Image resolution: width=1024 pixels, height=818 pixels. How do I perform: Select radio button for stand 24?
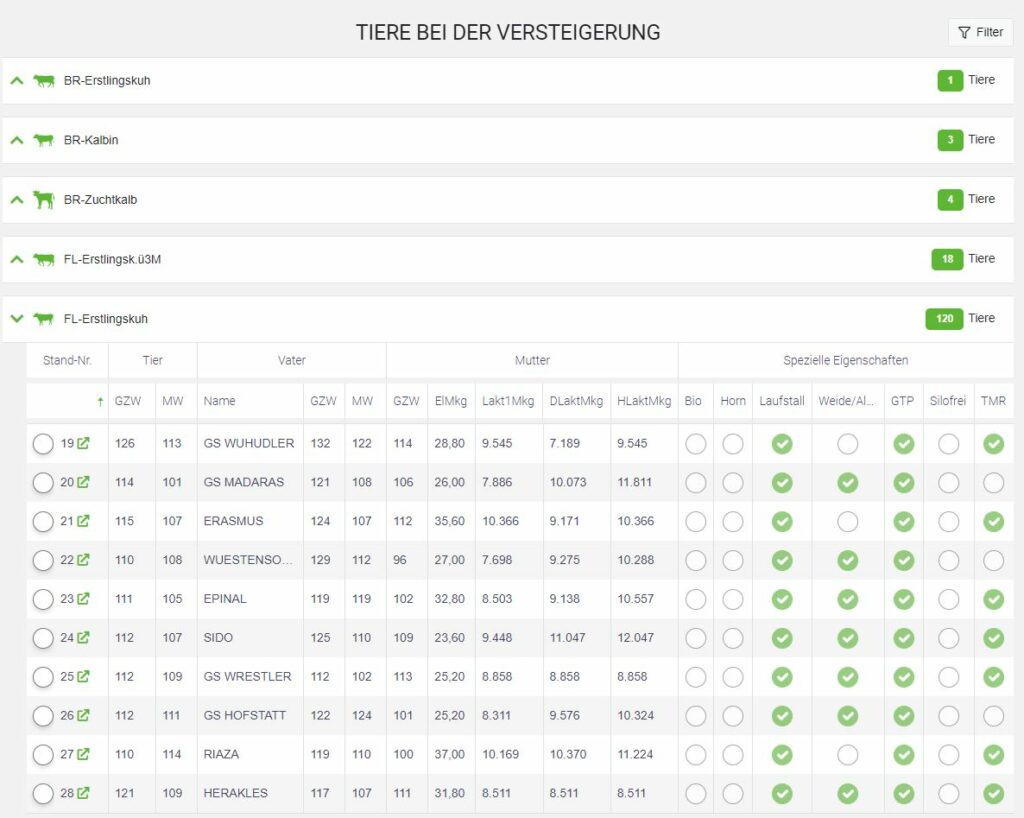[x=43, y=638]
